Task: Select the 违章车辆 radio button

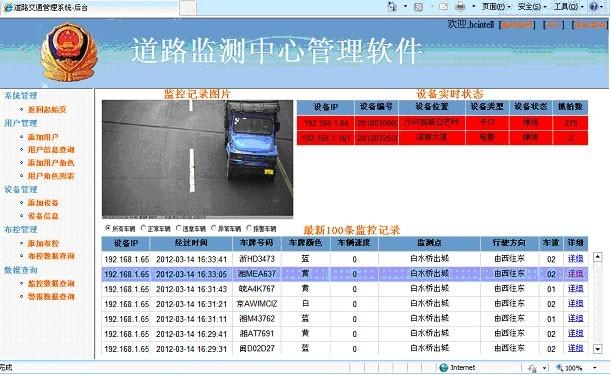Action: 178,228
